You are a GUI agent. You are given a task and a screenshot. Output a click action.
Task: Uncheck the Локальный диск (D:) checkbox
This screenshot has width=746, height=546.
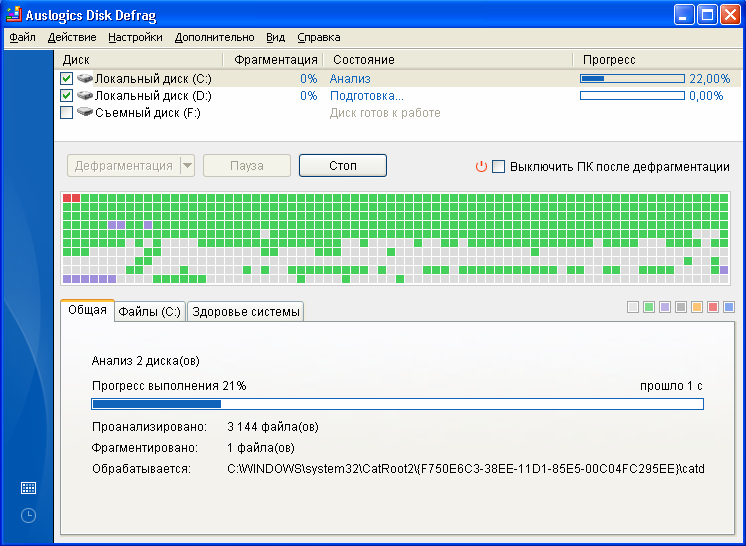(67, 96)
